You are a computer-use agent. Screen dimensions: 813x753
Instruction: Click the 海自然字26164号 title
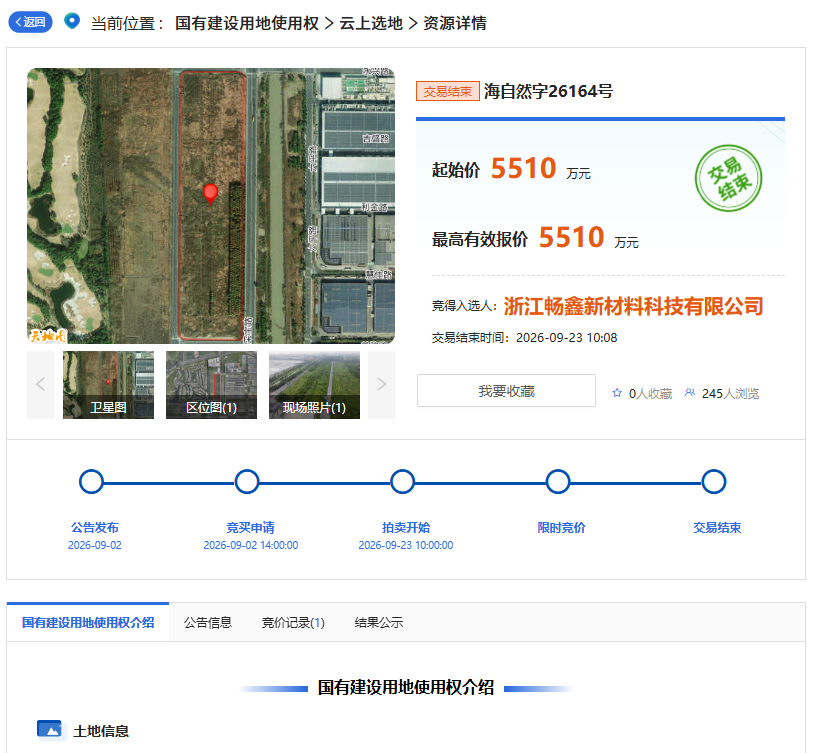[x=549, y=91]
